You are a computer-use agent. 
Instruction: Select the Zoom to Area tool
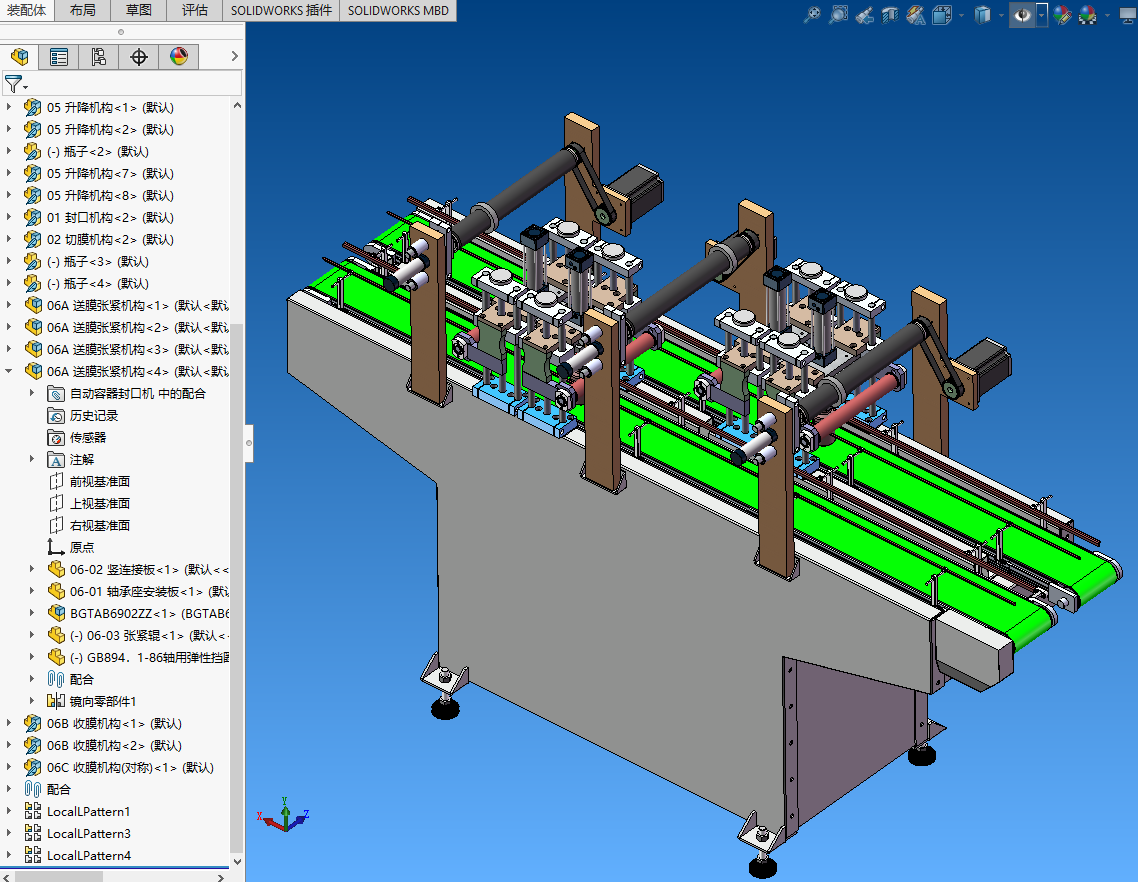pos(838,15)
